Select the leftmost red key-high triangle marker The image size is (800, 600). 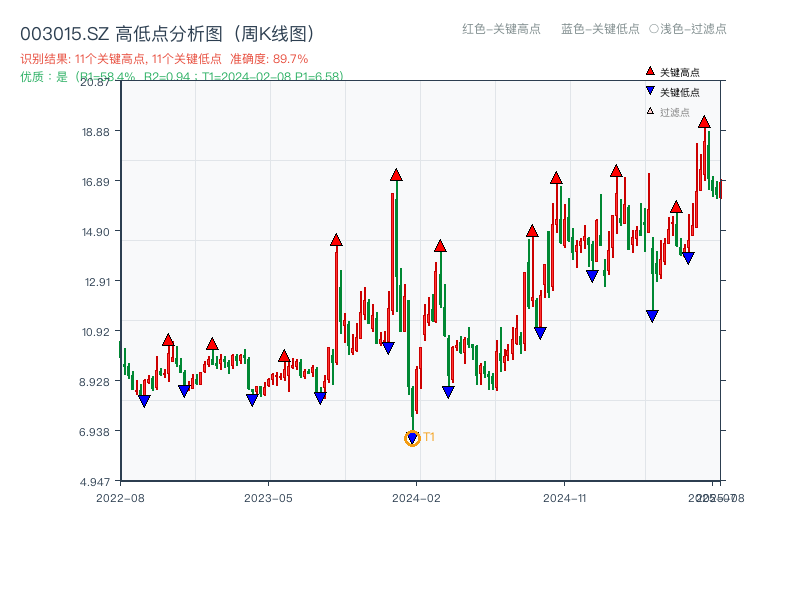tap(168, 340)
